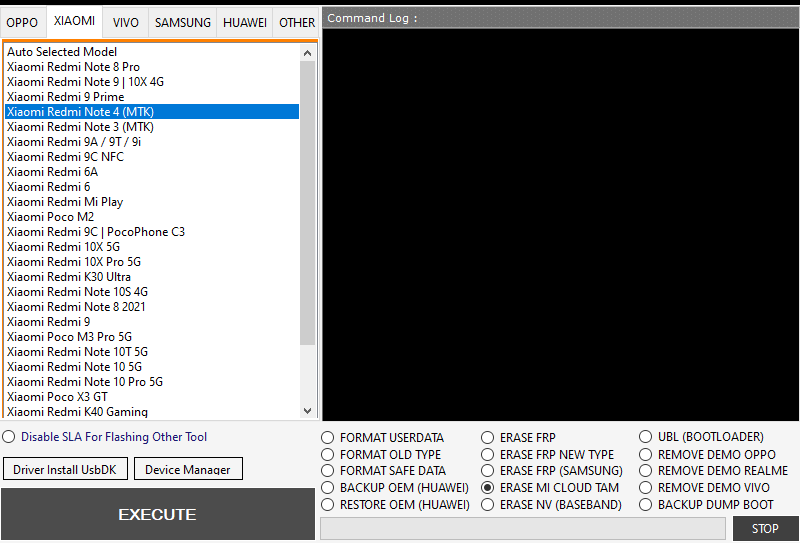This screenshot has height=543, width=800.
Task: Click inside the Command Log area
Action: point(561,225)
